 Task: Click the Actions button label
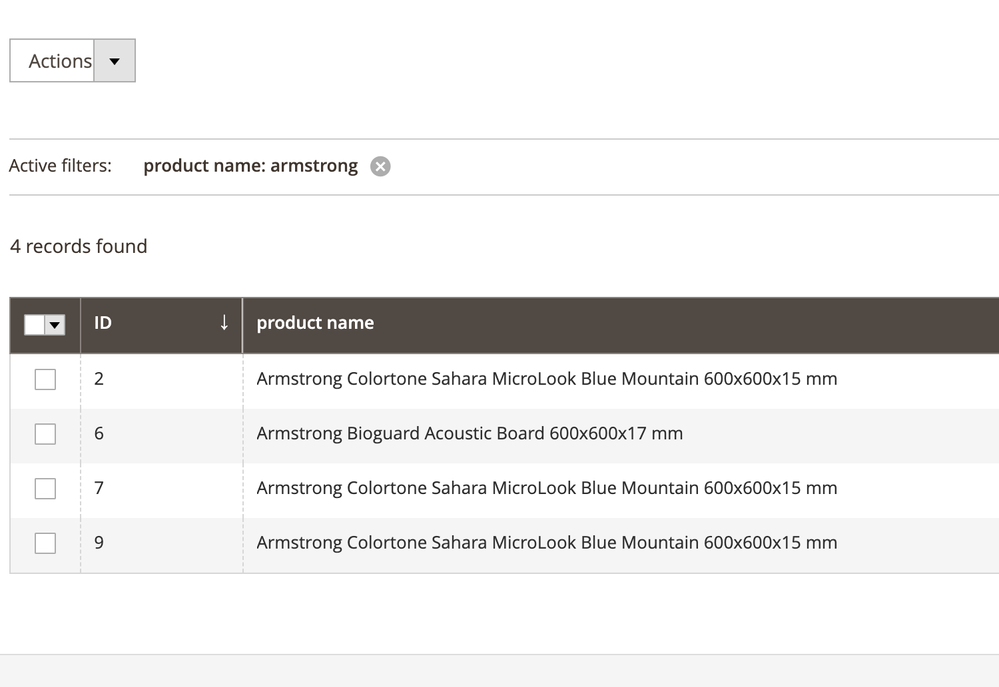60,61
